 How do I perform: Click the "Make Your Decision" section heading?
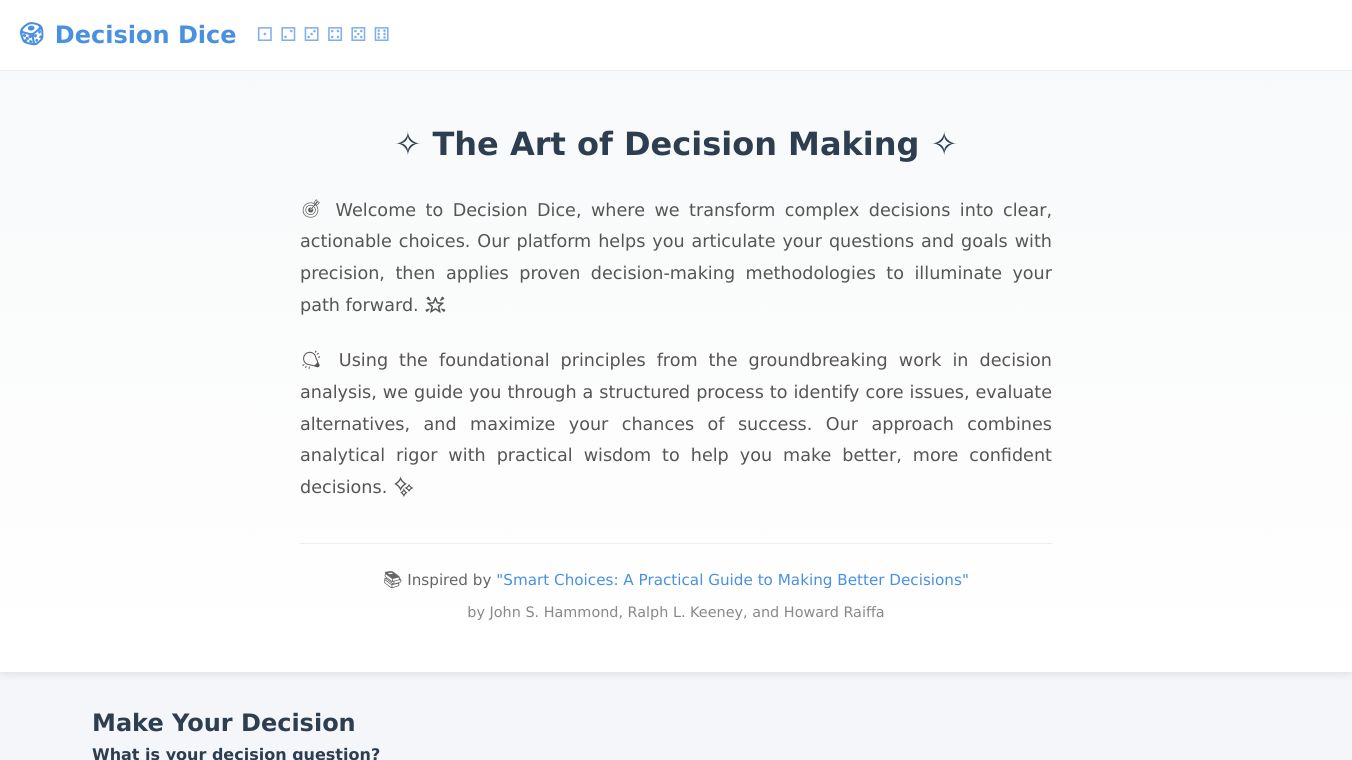223,722
